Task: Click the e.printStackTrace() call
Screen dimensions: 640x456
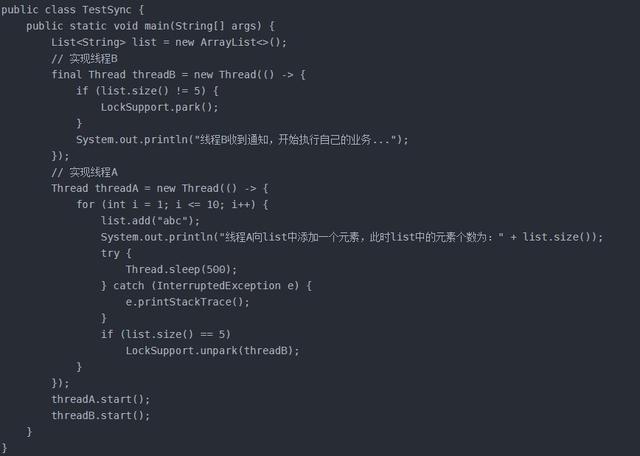Action: coord(187,302)
